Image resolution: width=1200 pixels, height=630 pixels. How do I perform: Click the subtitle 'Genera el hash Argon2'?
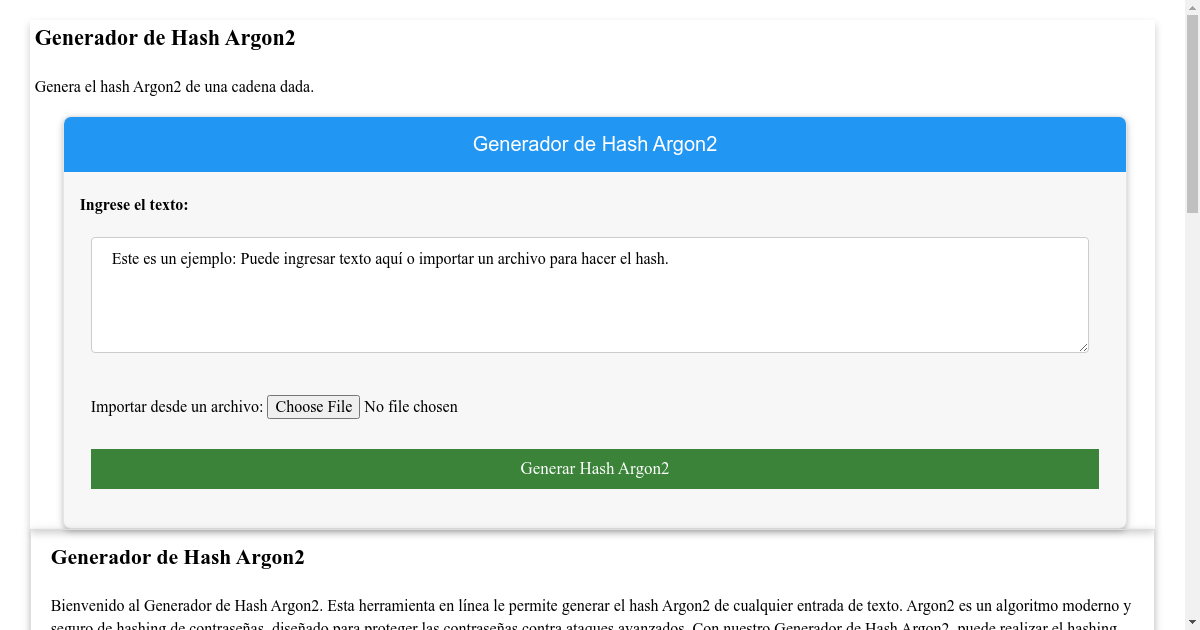tap(173, 87)
